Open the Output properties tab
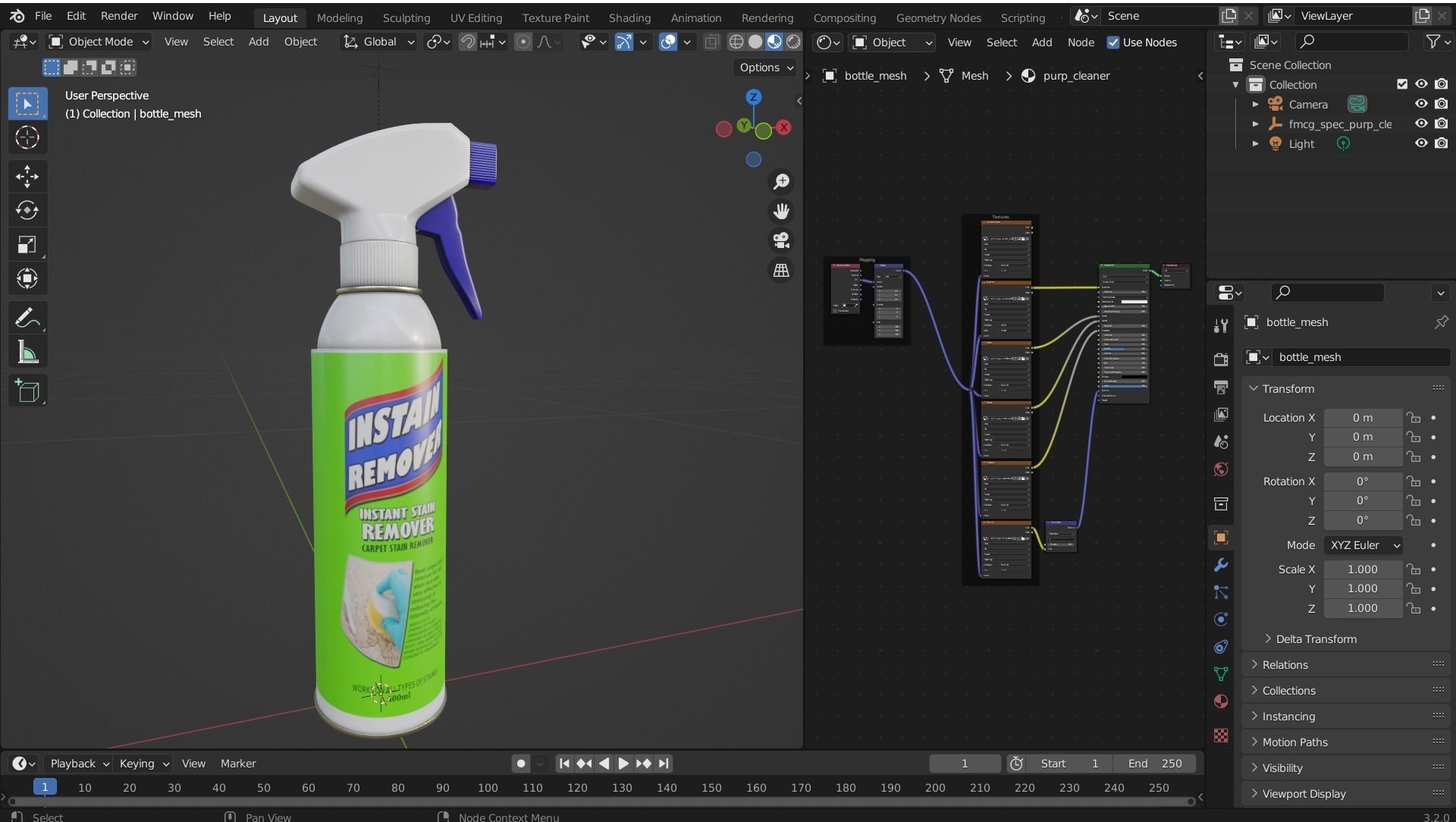Viewport: 1456px width, 822px height. tap(1221, 387)
